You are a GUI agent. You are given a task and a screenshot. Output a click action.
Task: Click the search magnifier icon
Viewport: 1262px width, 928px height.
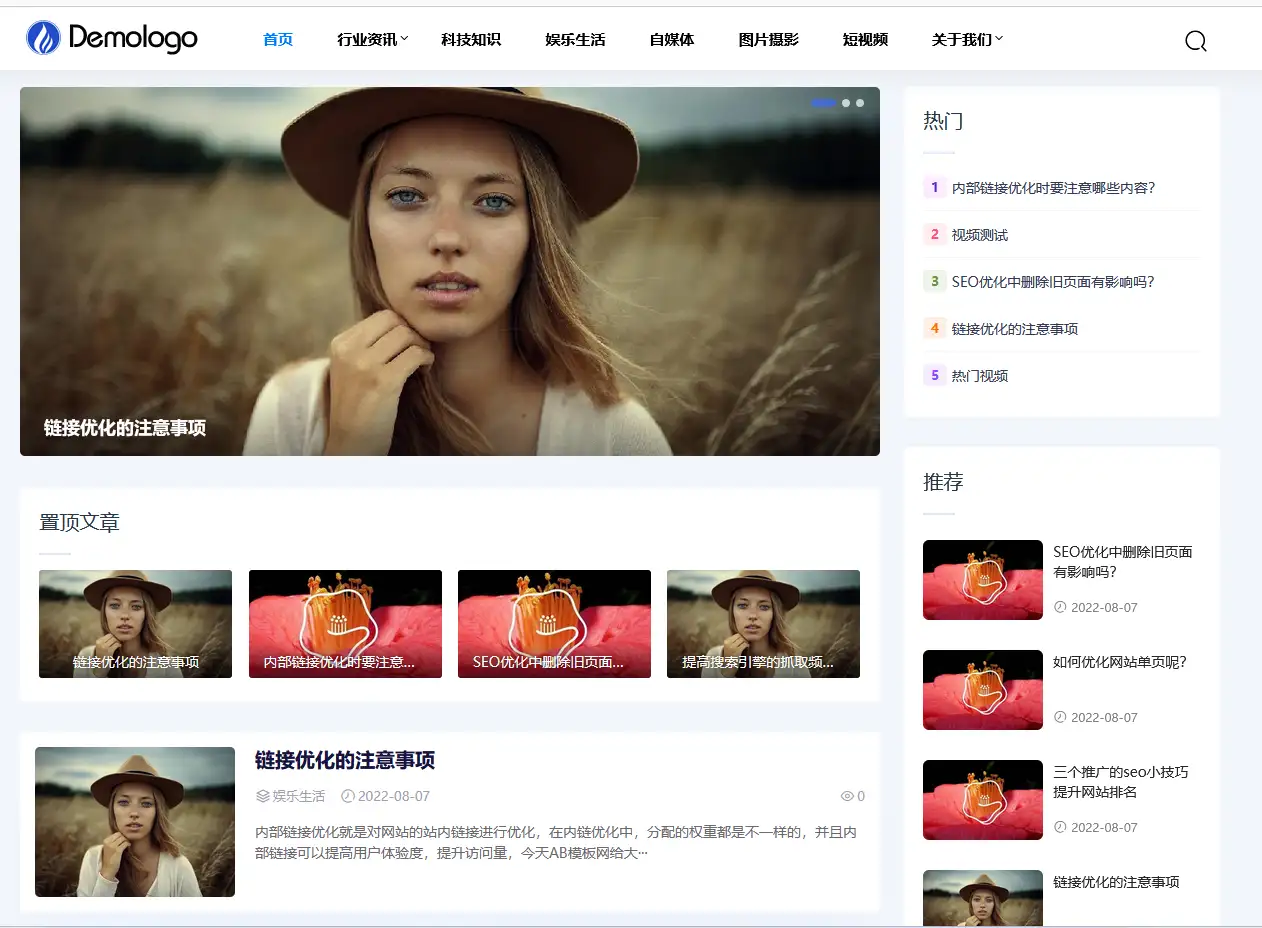1195,41
